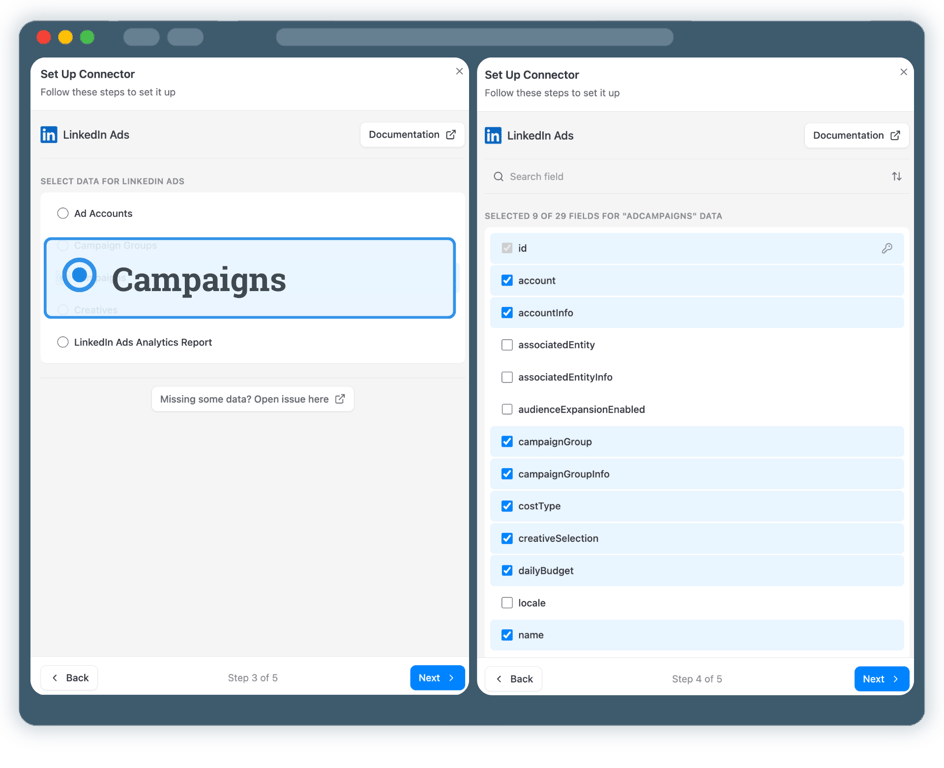Click Next on Step 3 of 5

point(437,678)
